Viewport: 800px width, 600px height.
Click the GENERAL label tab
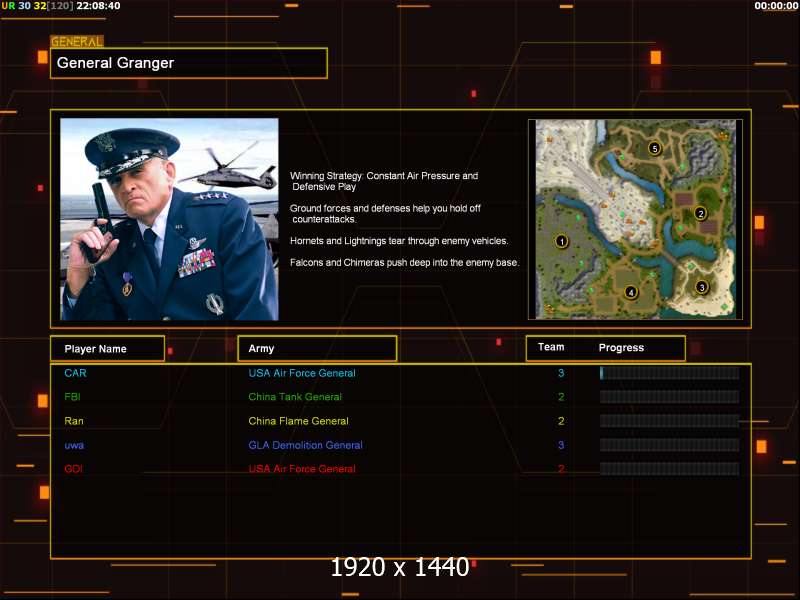pos(77,42)
